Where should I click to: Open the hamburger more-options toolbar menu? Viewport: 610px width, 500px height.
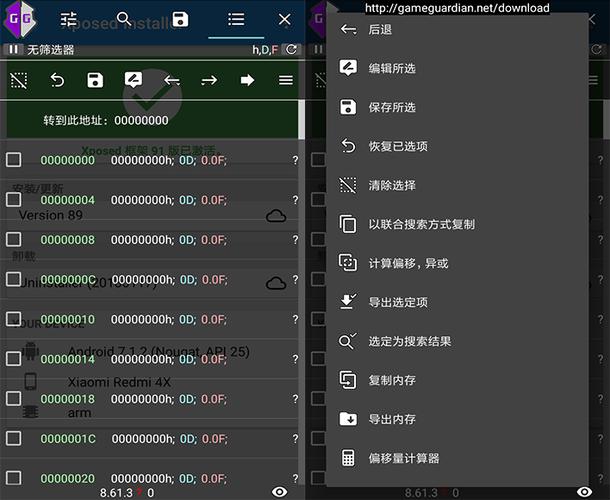tap(286, 81)
